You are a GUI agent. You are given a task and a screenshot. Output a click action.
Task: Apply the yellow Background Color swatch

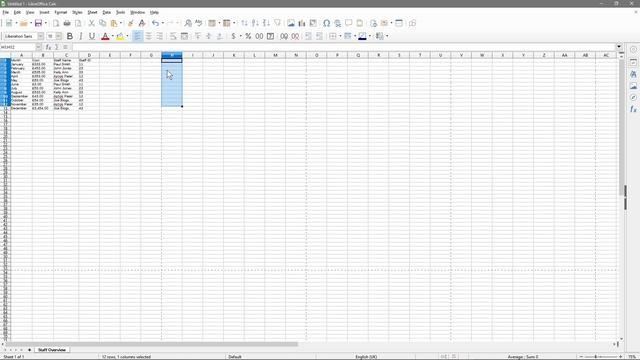120,36
